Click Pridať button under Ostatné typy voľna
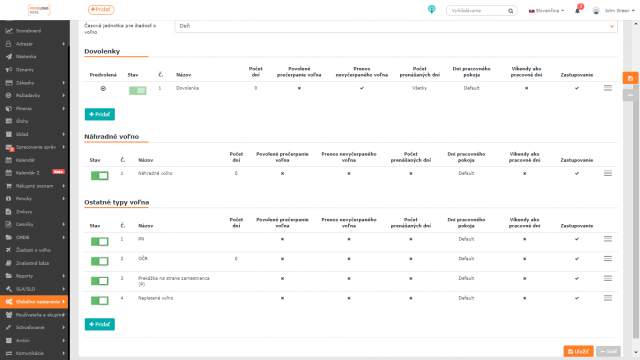 click(x=100, y=324)
